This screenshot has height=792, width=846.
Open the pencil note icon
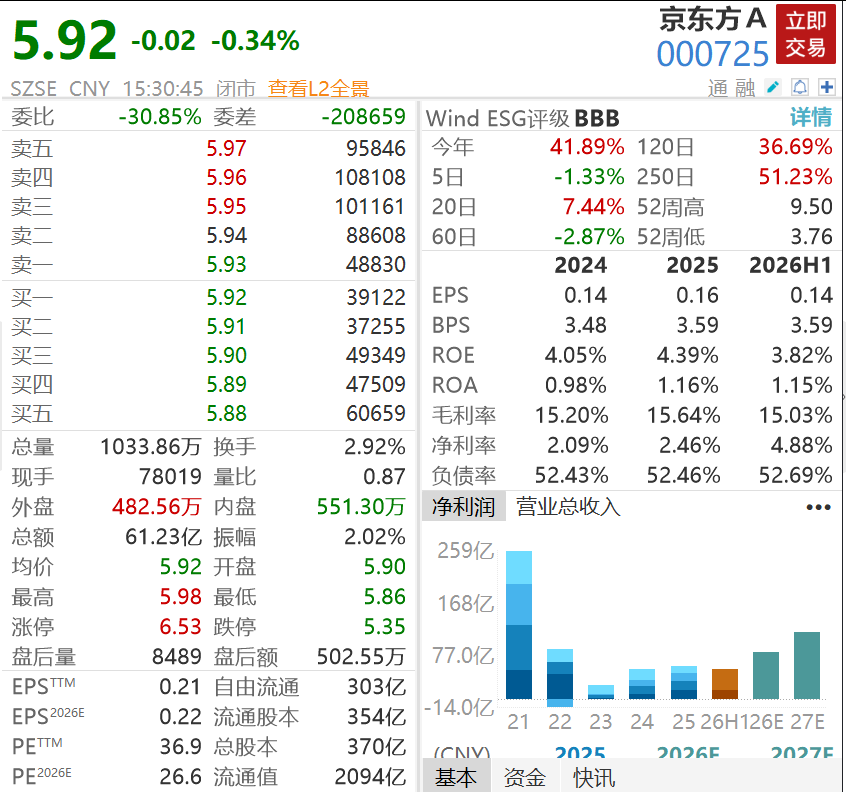pyautogui.click(x=773, y=87)
